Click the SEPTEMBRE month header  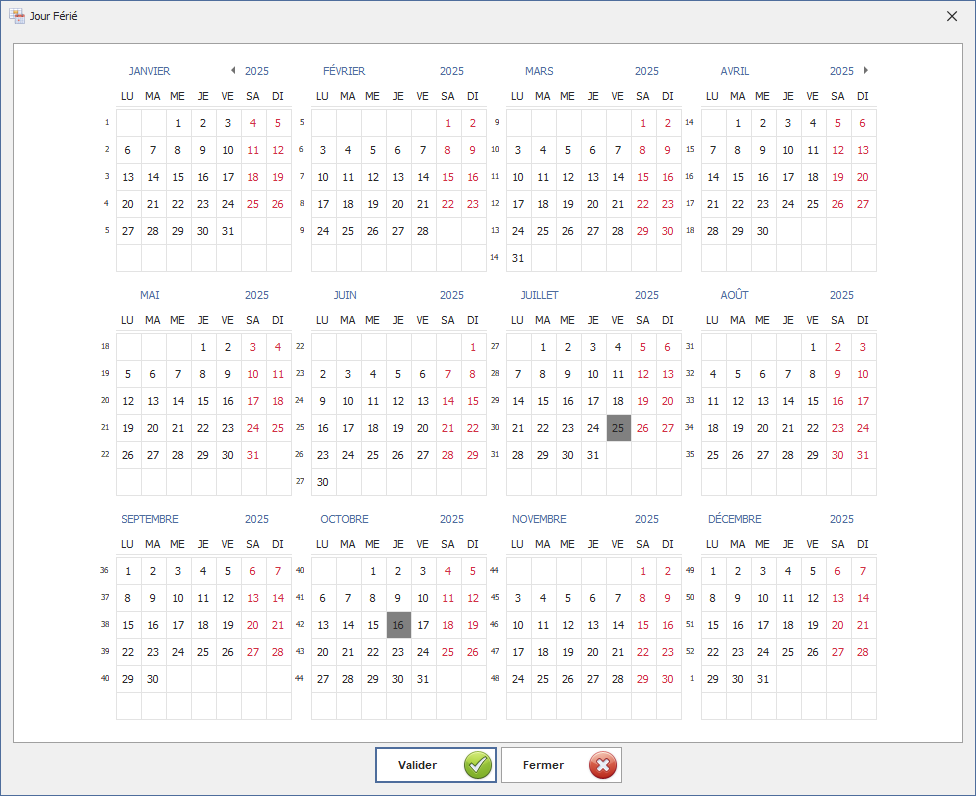pos(150,519)
